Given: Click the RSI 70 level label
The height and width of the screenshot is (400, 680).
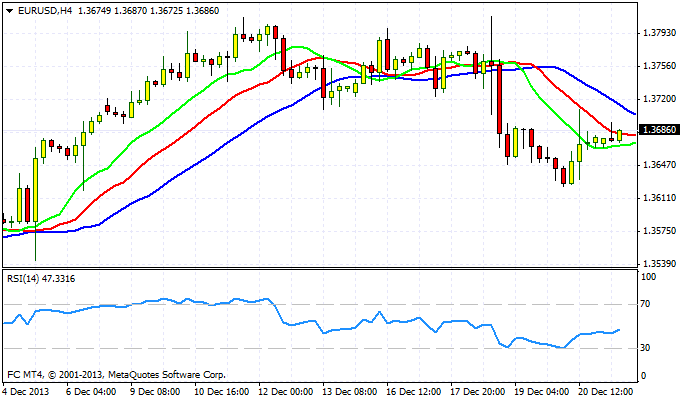Looking at the screenshot, I should click(x=645, y=304).
